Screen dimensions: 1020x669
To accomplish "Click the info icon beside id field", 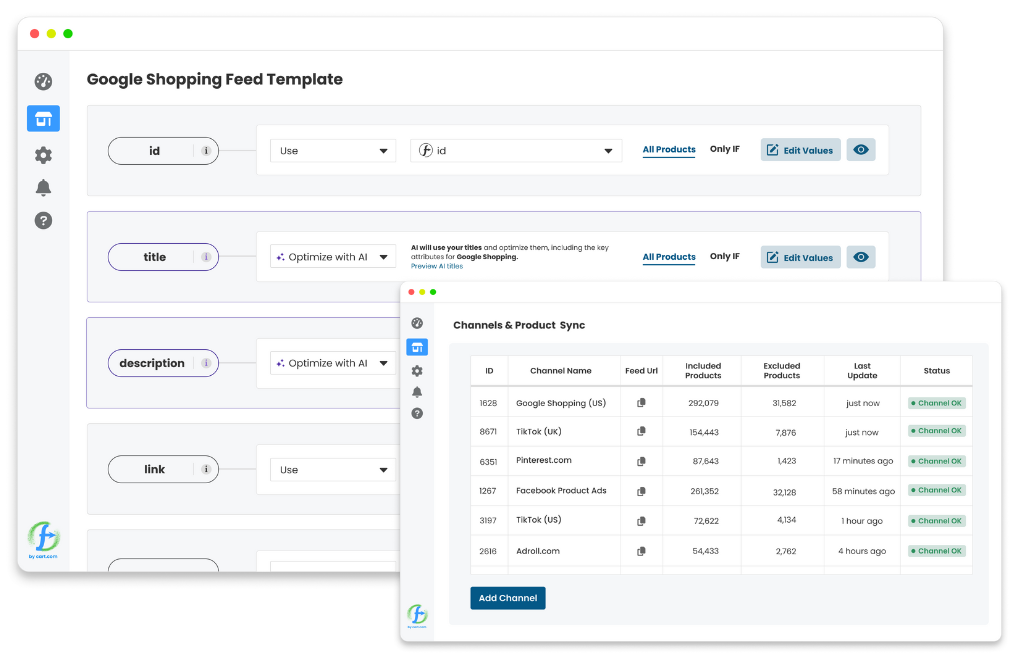I will 206,151.
